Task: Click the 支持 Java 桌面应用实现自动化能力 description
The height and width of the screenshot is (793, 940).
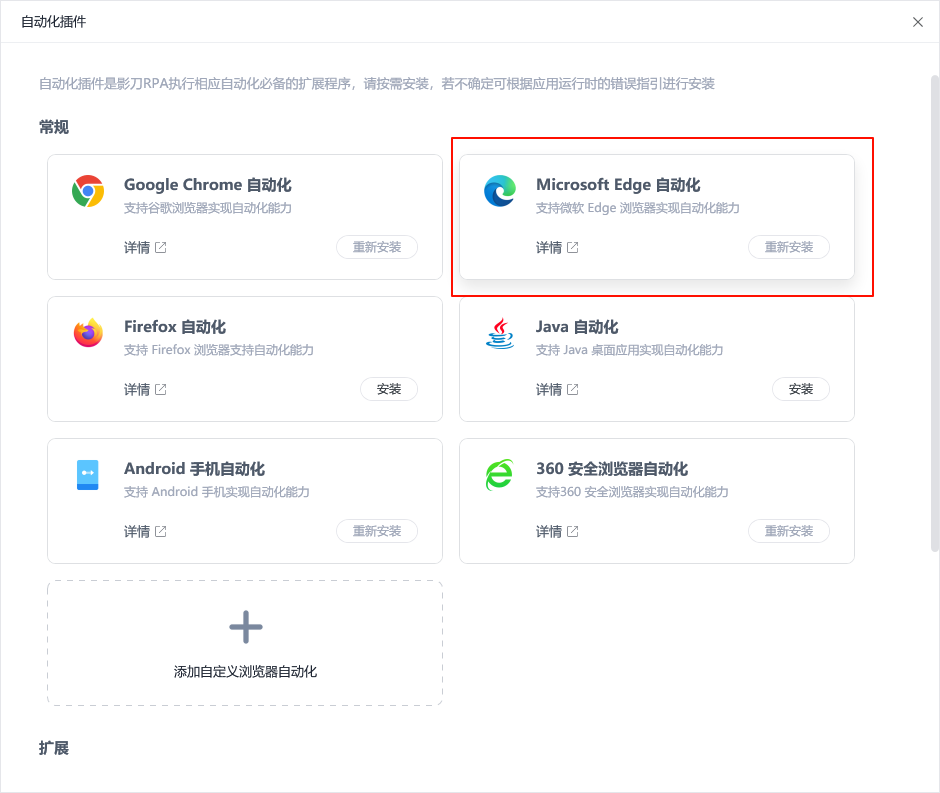Action: 629,350
